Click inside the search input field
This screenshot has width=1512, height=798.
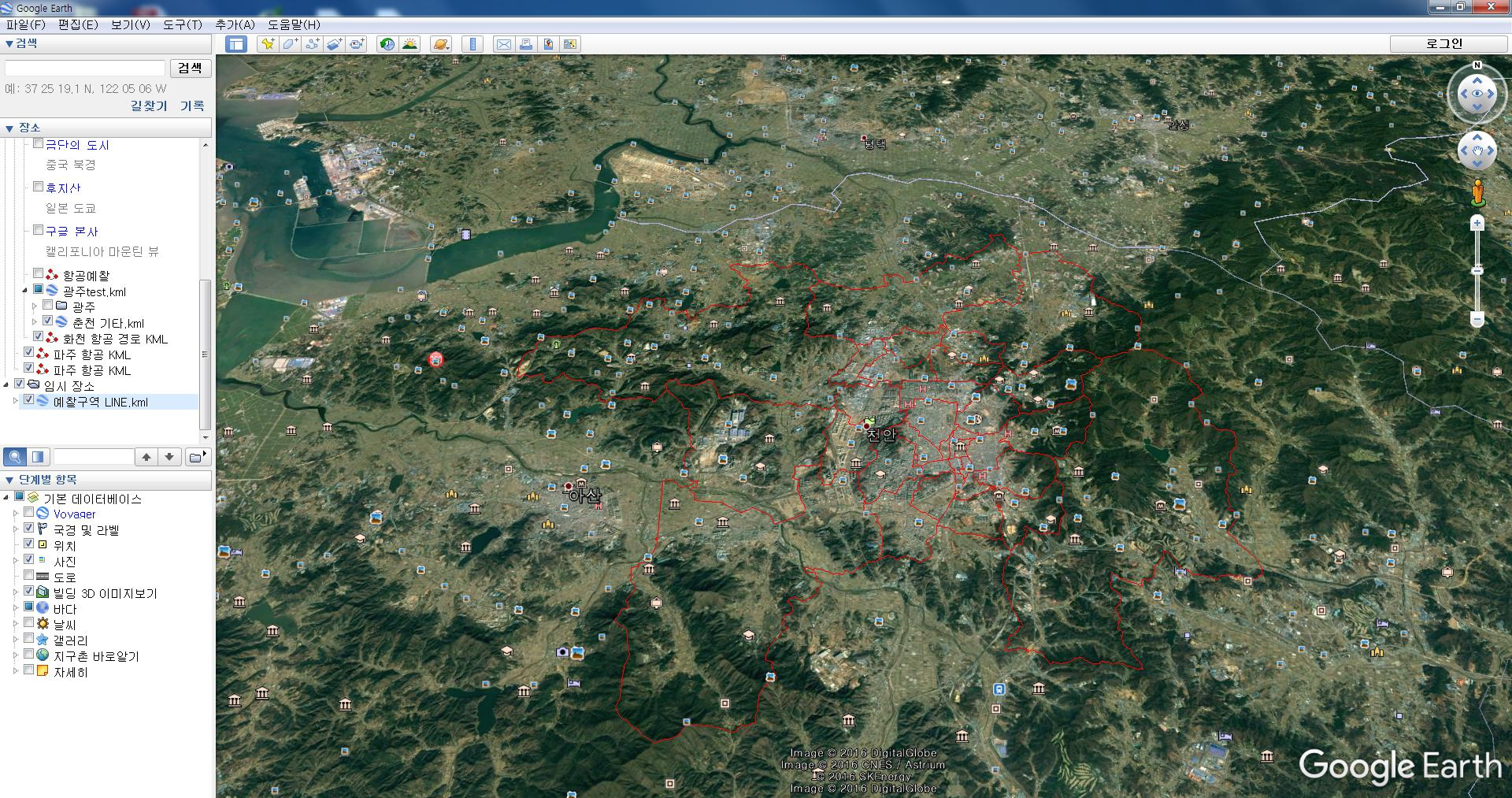click(x=85, y=69)
